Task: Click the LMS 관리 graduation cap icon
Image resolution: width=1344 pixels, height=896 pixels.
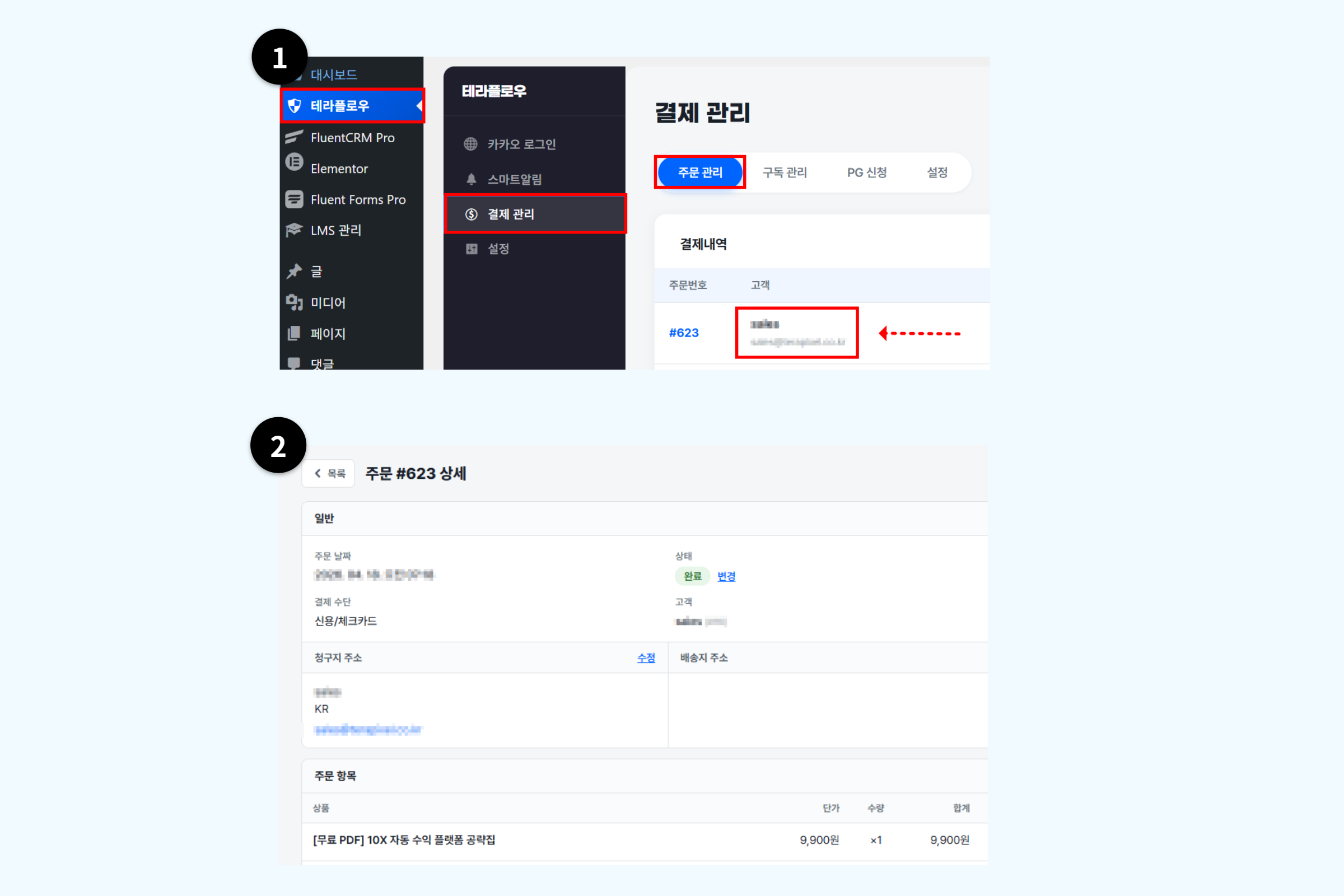Action: tap(295, 230)
